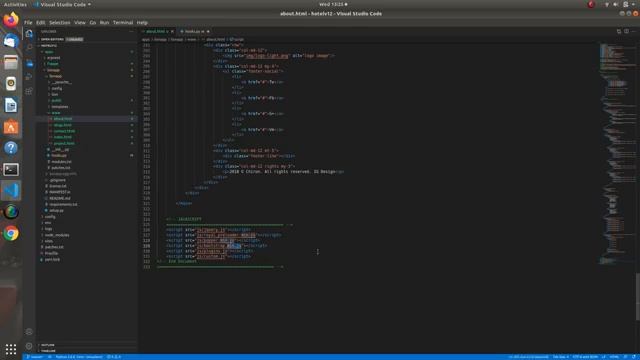
Task: Open Explorer panel's more actions ellipsis
Action: coord(131,31)
